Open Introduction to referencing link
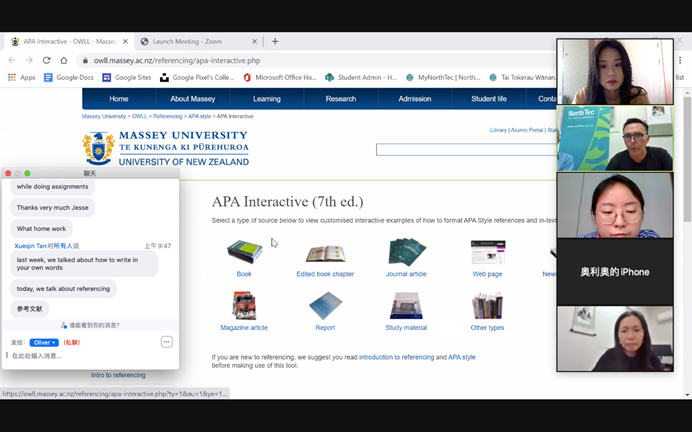The height and width of the screenshot is (432, 692). [x=396, y=357]
